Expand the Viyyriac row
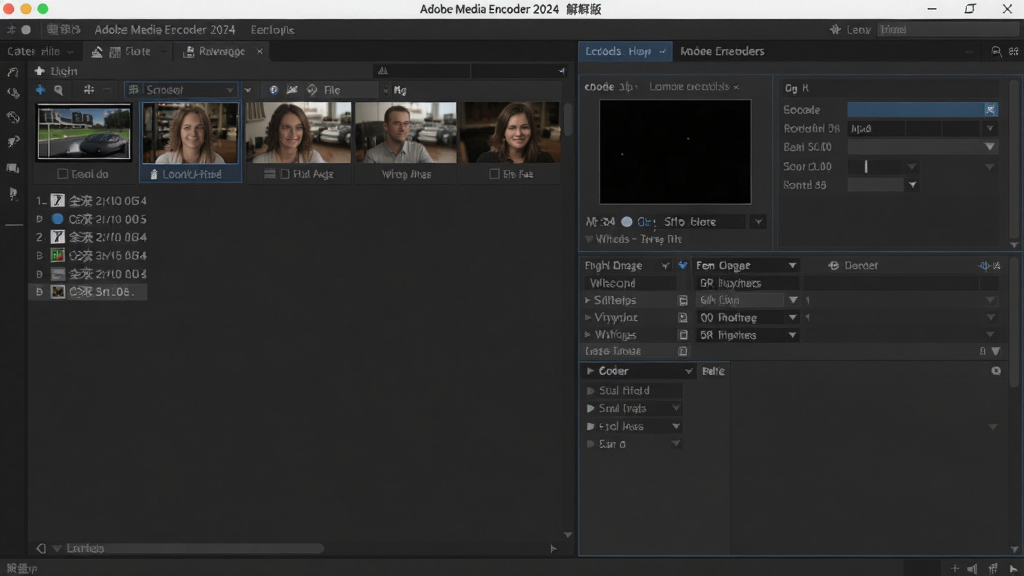This screenshot has height=576, width=1024. click(x=587, y=317)
